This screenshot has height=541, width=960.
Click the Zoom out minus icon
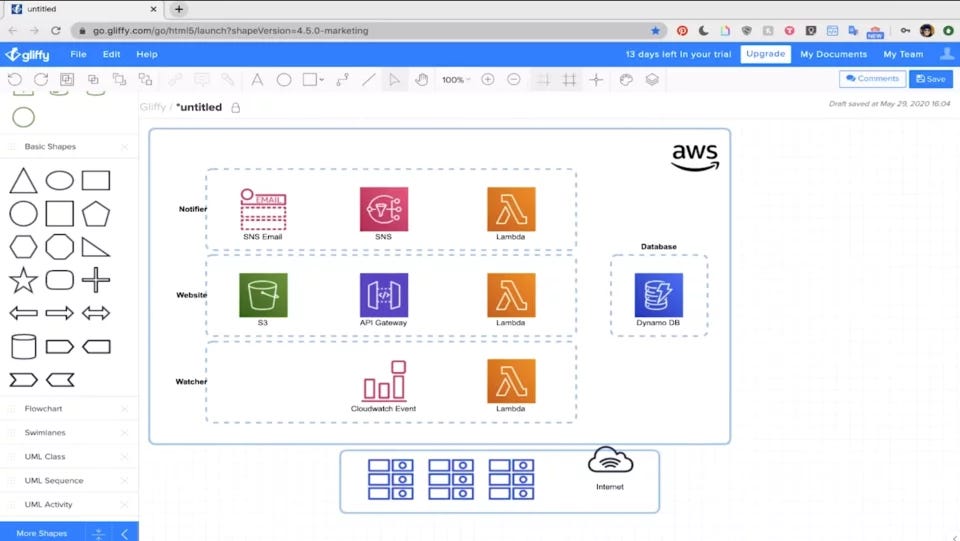coord(514,80)
